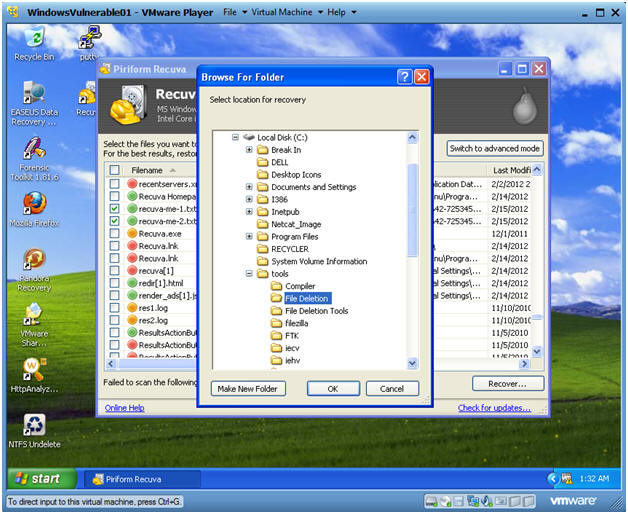Expand the Inetpub folder node
This screenshot has height=514, width=628.
pyautogui.click(x=249, y=212)
